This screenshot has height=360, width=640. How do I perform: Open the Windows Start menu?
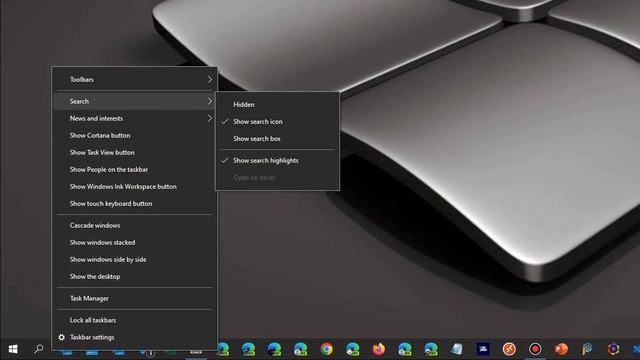point(13,349)
